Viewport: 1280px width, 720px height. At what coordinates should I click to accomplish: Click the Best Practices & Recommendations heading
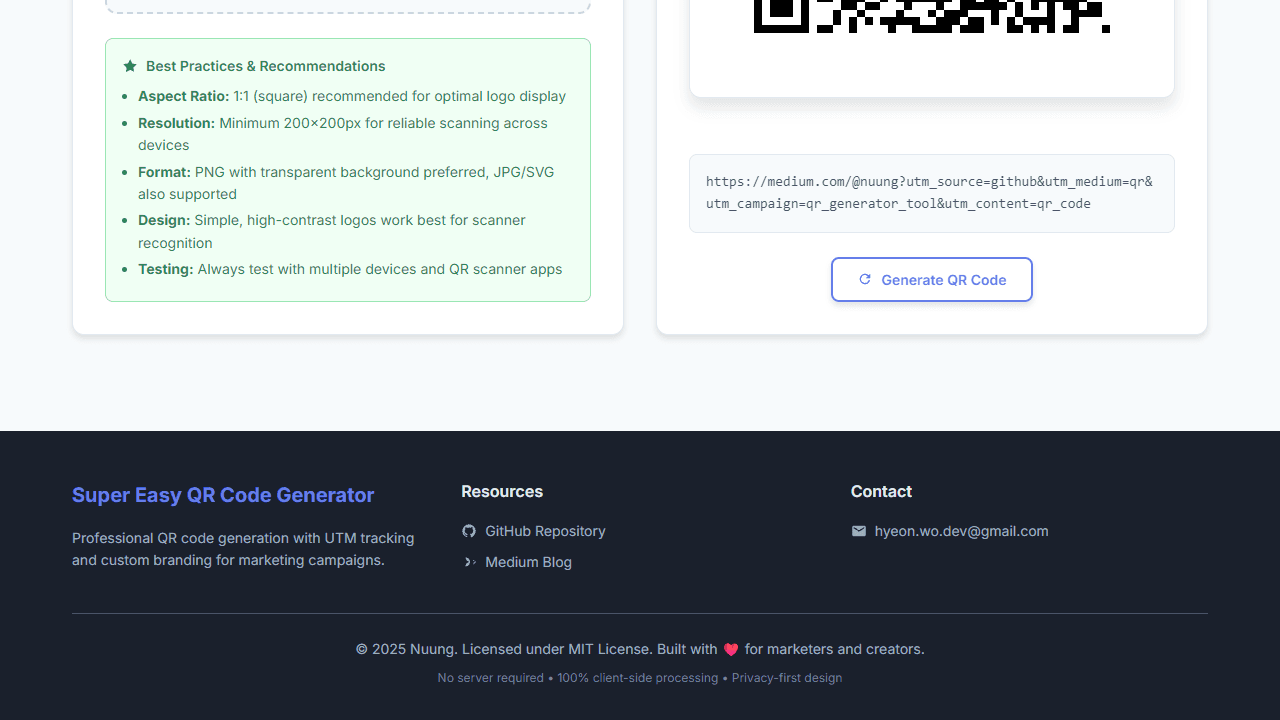[265, 66]
